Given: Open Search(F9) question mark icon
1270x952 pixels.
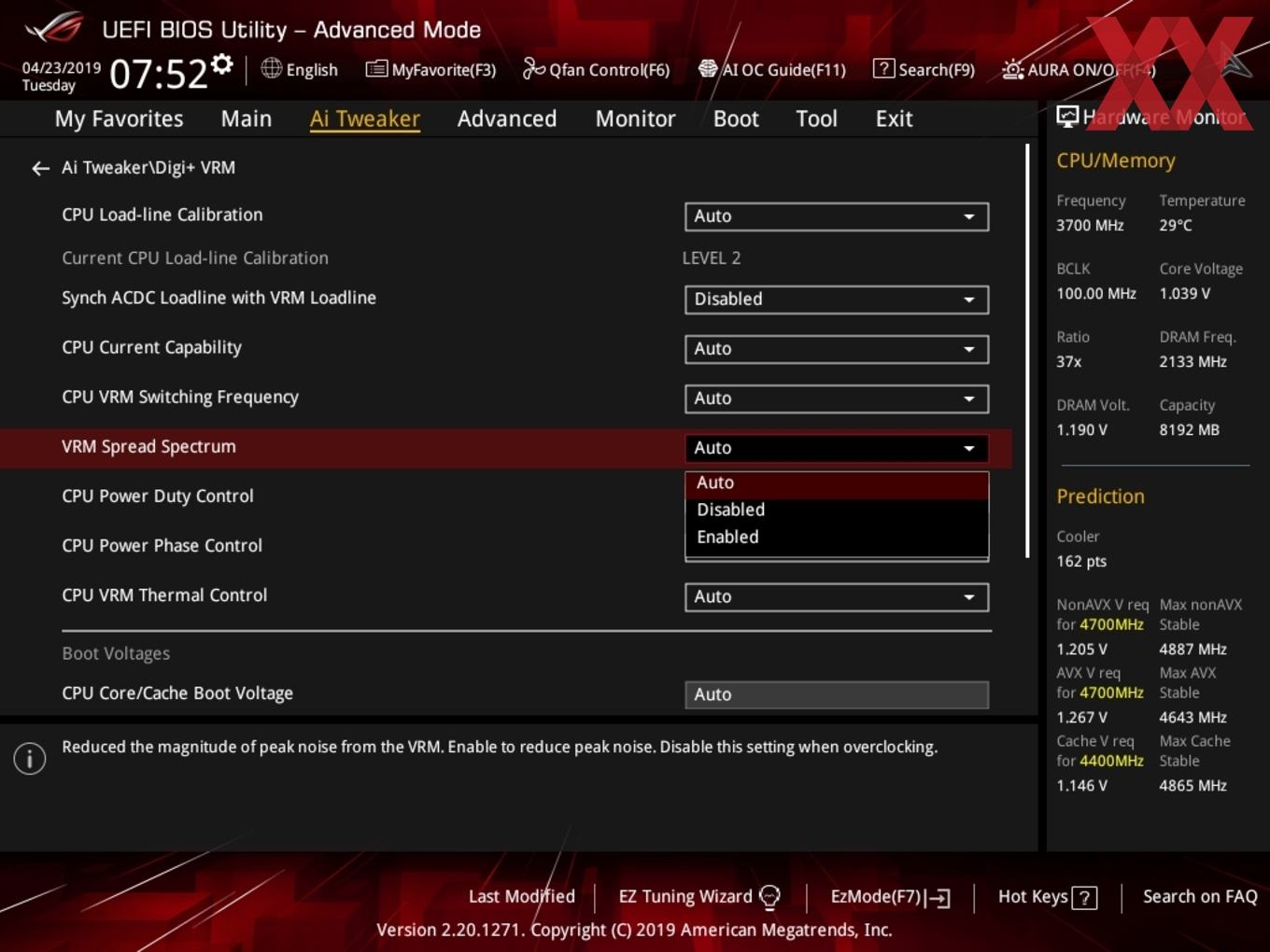Looking at the screenshot, I should (883, 69).
